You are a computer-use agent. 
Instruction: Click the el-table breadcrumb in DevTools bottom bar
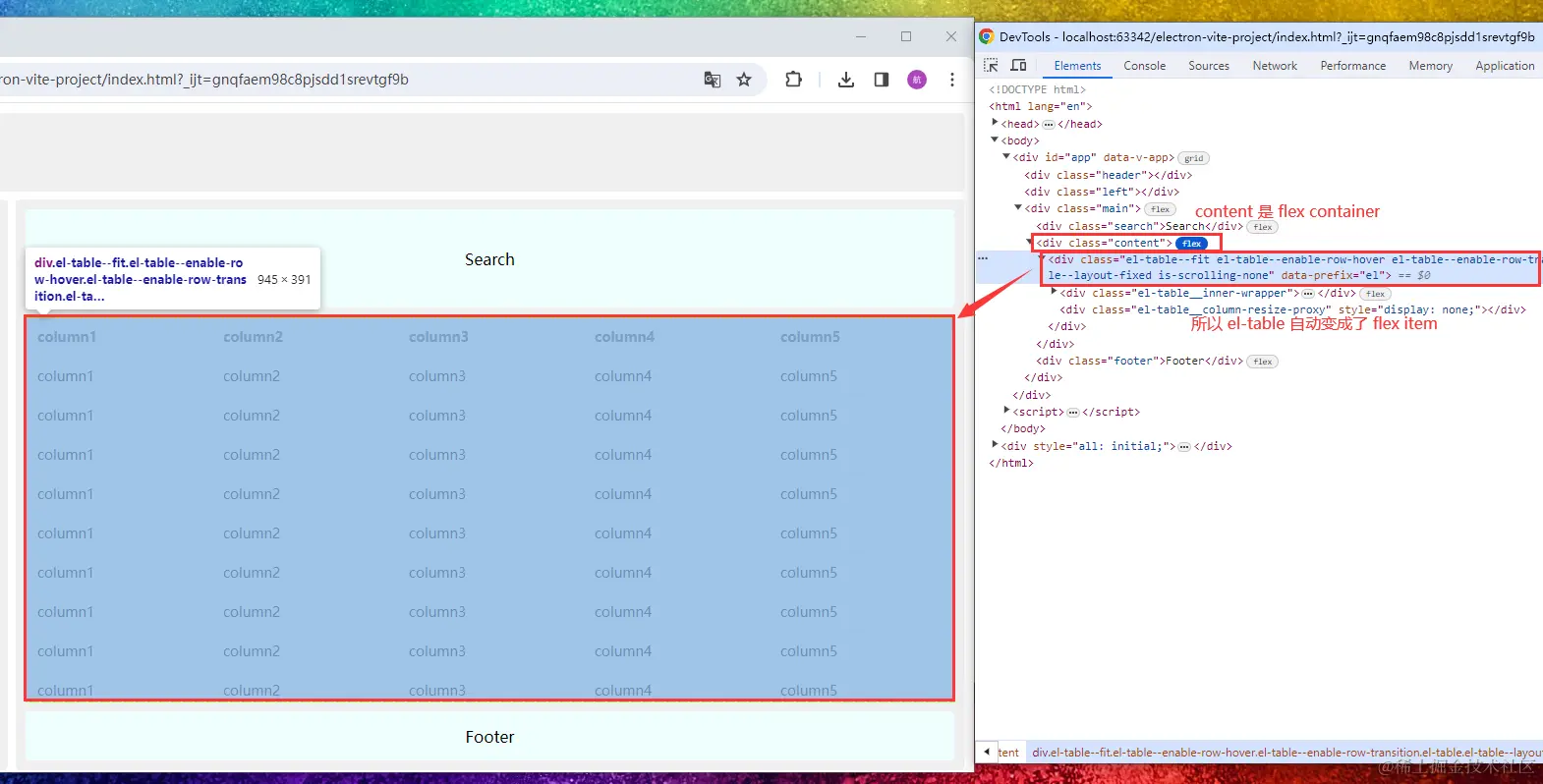click(x=1286, y=753)
